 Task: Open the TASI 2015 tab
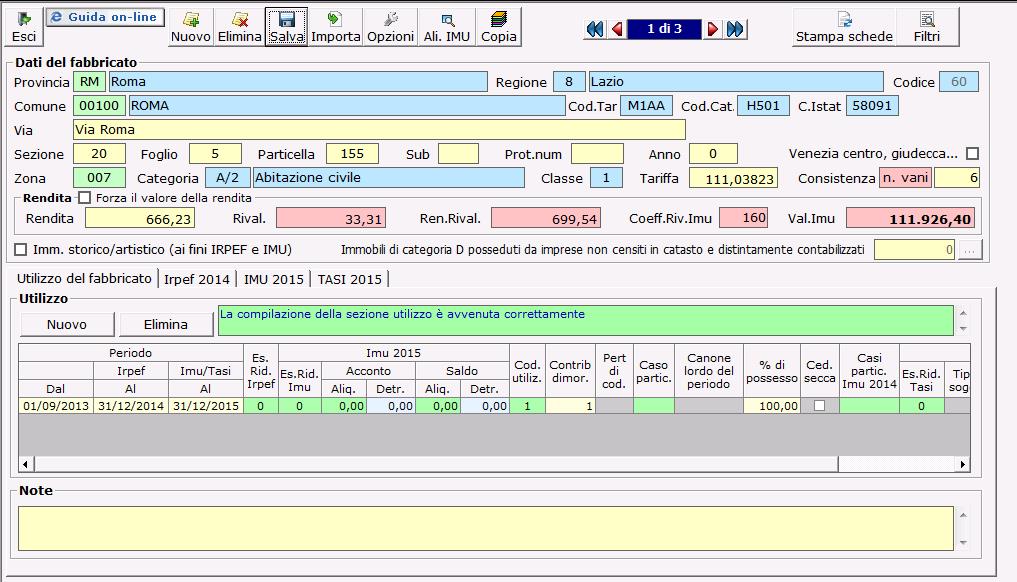[x=350, y=279]
